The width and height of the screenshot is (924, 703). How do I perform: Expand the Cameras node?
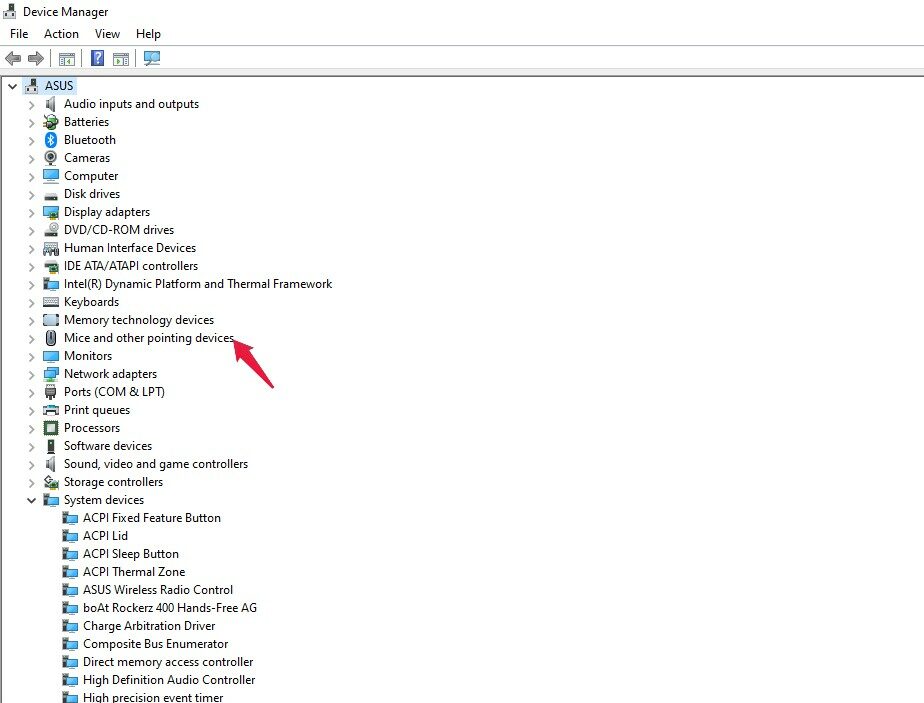[31, 159]
